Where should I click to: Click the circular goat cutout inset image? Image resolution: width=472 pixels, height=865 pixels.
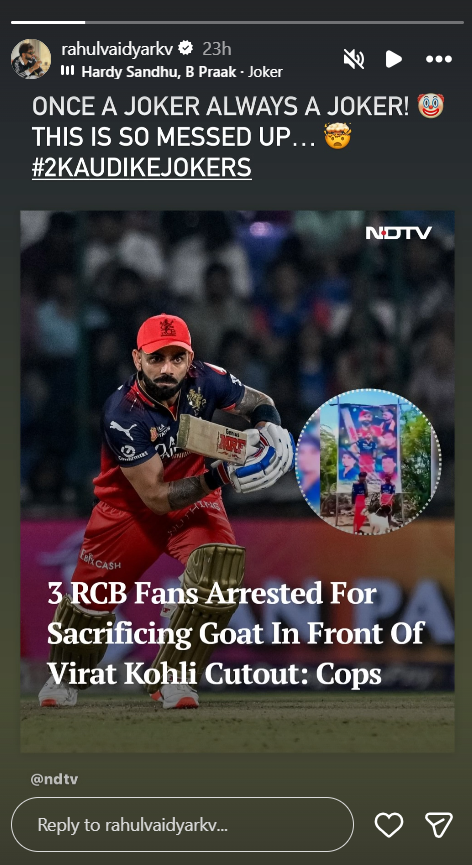click(368, 462)
